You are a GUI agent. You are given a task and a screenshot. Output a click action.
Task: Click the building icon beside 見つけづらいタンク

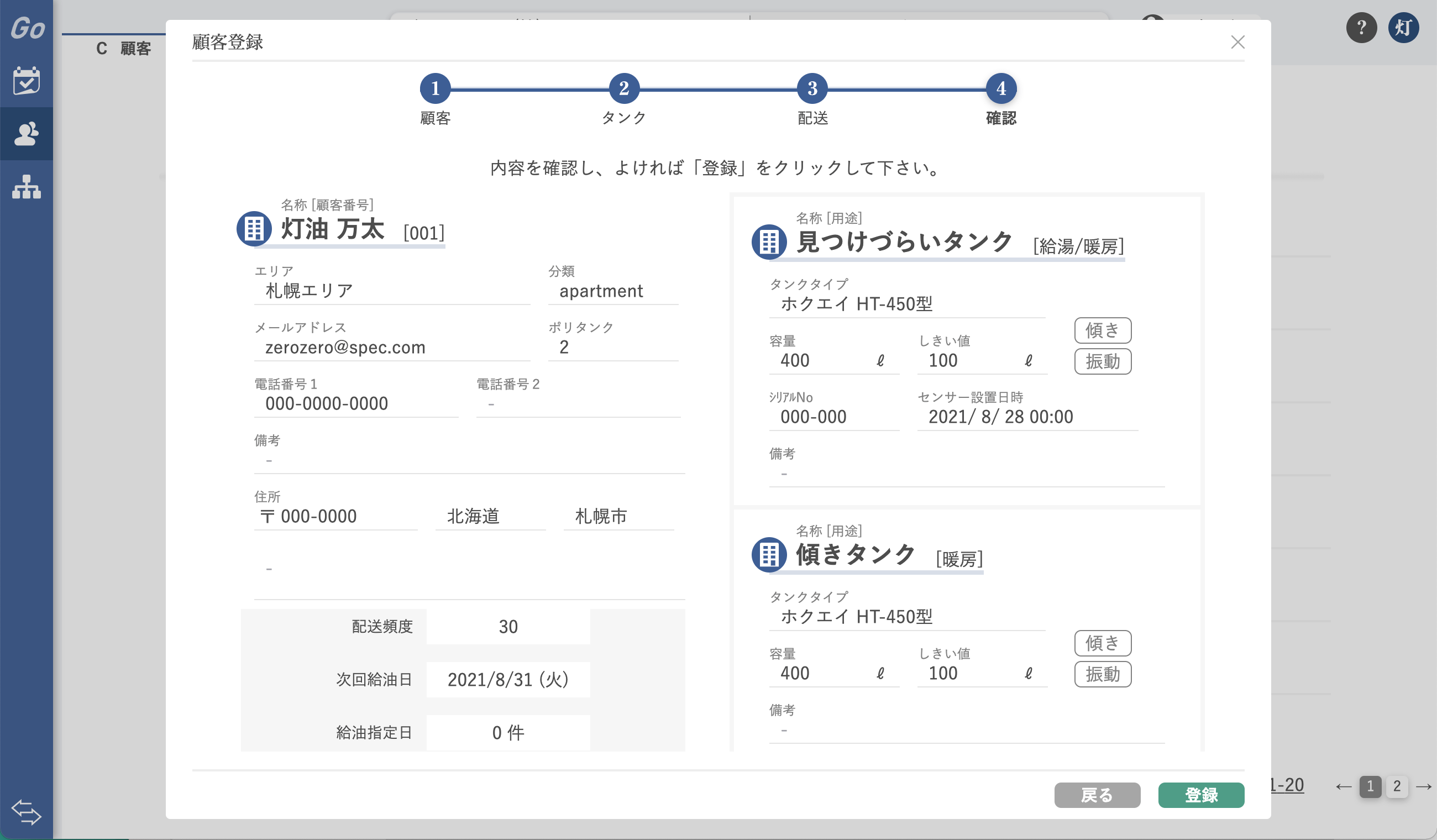769,242
